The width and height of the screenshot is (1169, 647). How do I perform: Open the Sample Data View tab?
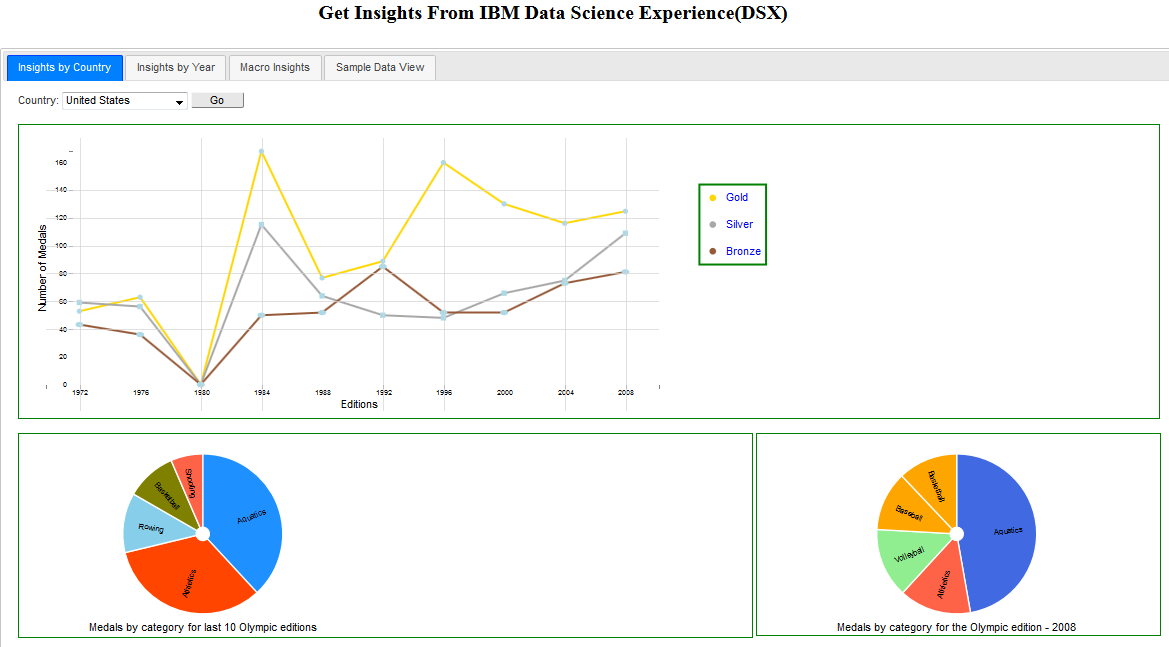click(x=380, y=68)
